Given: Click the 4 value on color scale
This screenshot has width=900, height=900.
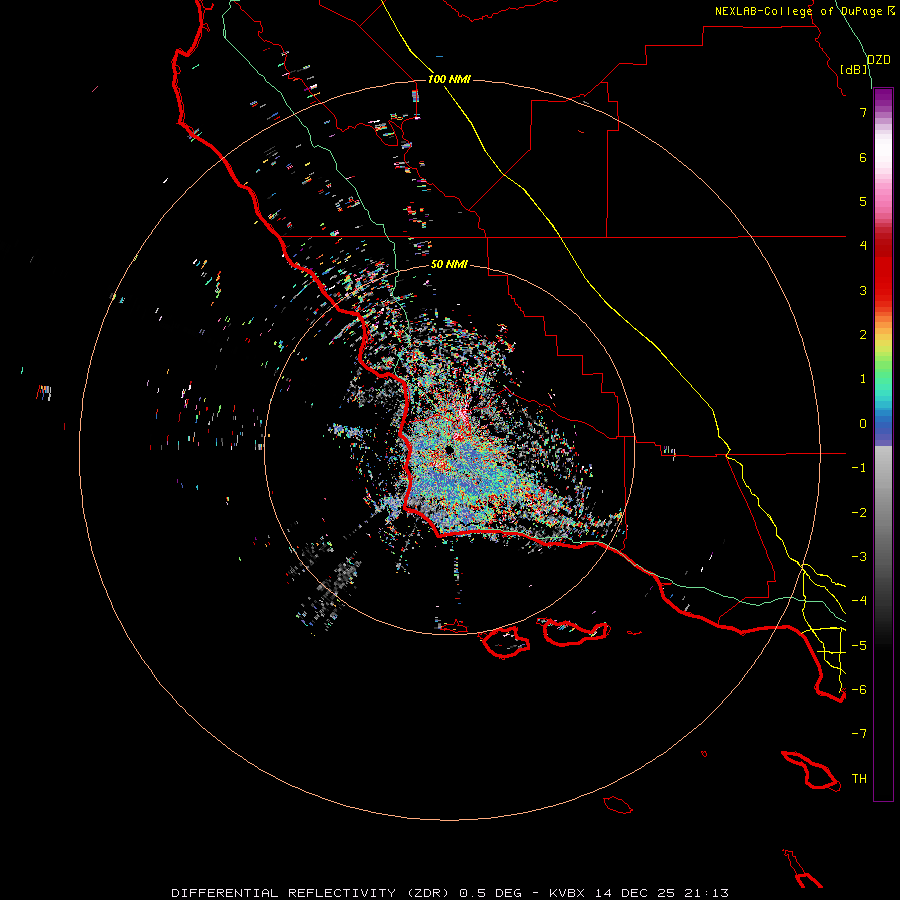Looking at the screenshot, I should (x=863, y=246).
